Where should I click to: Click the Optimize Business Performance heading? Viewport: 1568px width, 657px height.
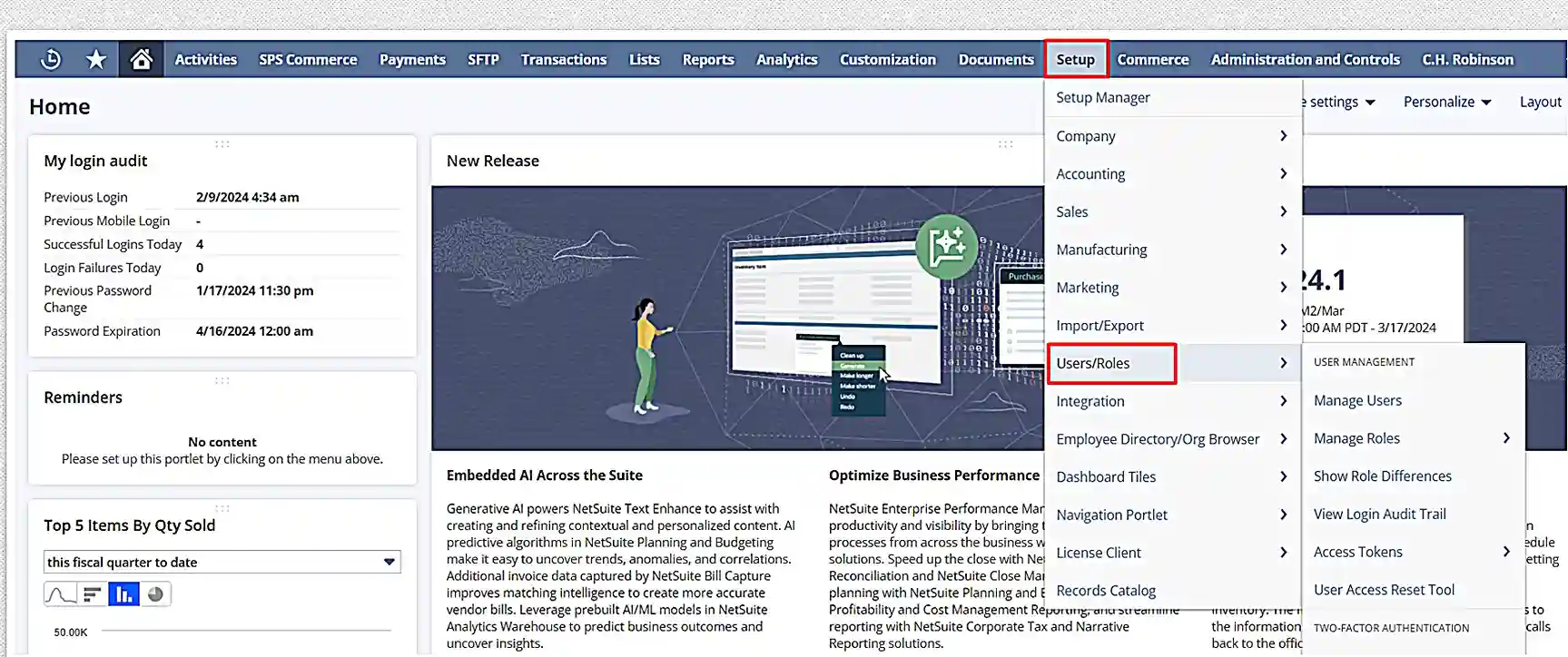click(934, 476)
